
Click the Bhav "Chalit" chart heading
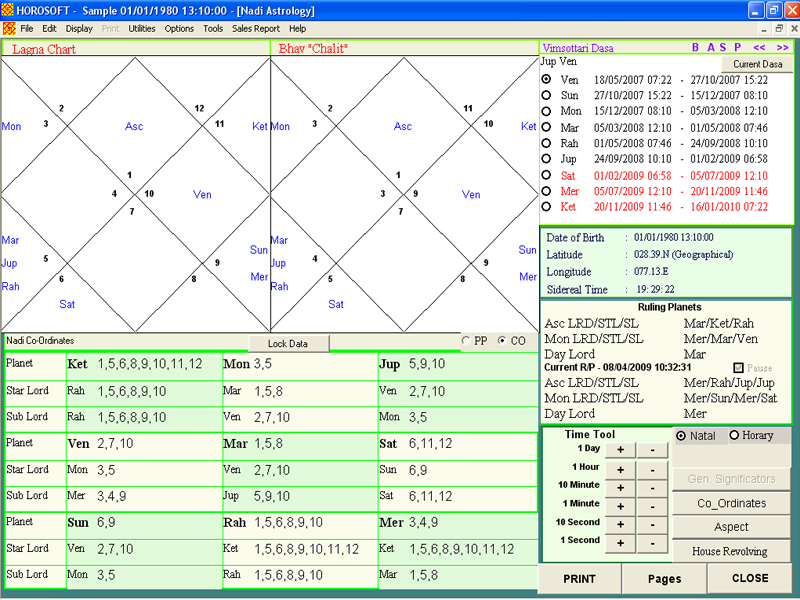click(313, 48)
